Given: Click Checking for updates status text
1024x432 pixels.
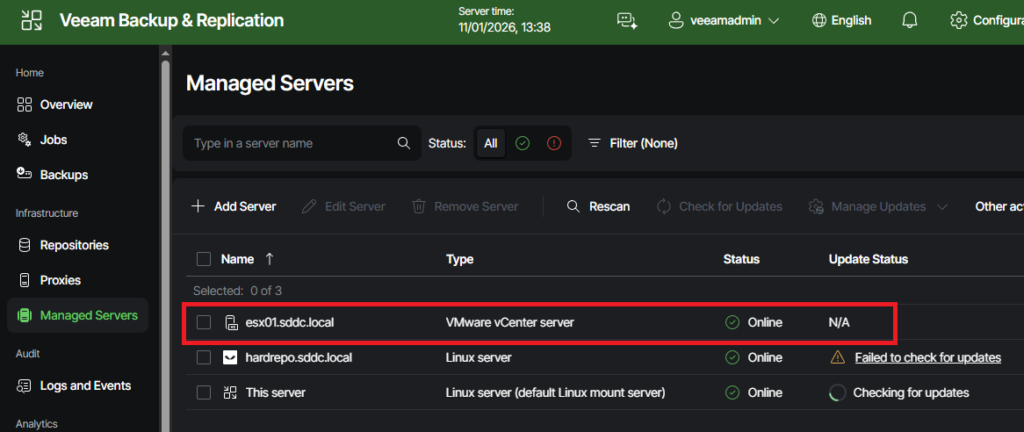Looking at the screenshot, I should pyautogui.click(x=911, y=393).
